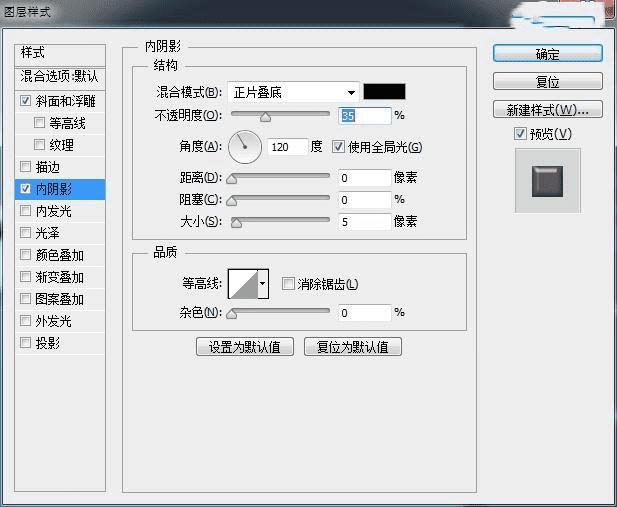
Task: Select the 投影 style label
Action: point(48,343)
